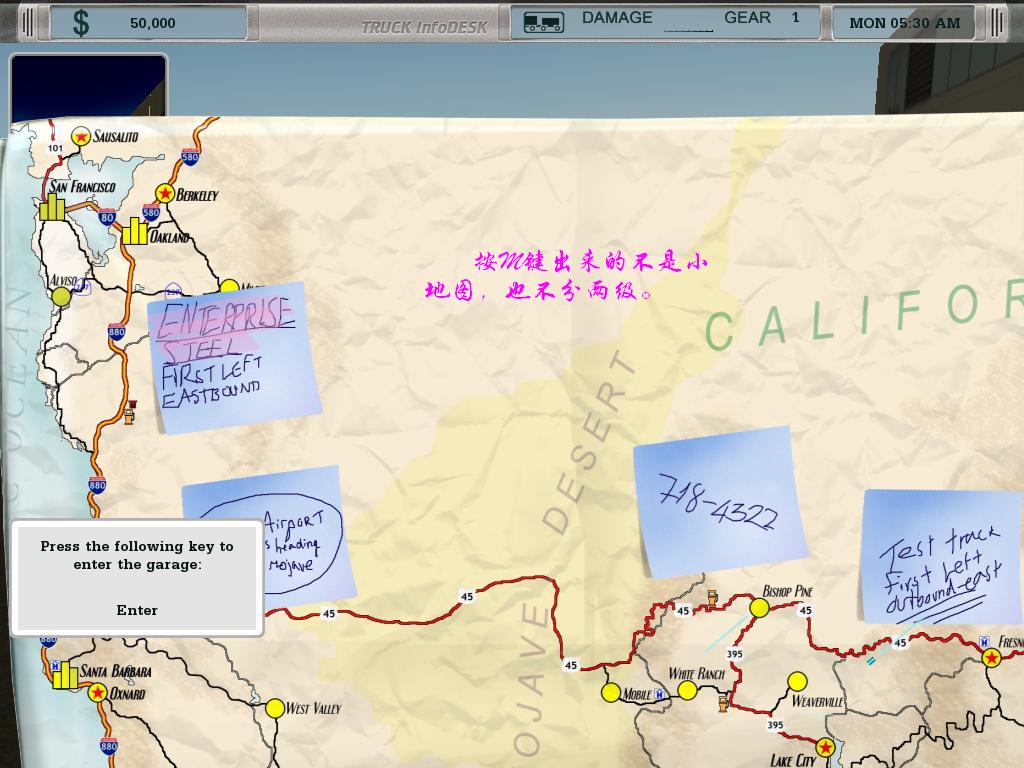Click the West Valley name label
This screenshot has width=1024, height=768.
tap(313, 709)
